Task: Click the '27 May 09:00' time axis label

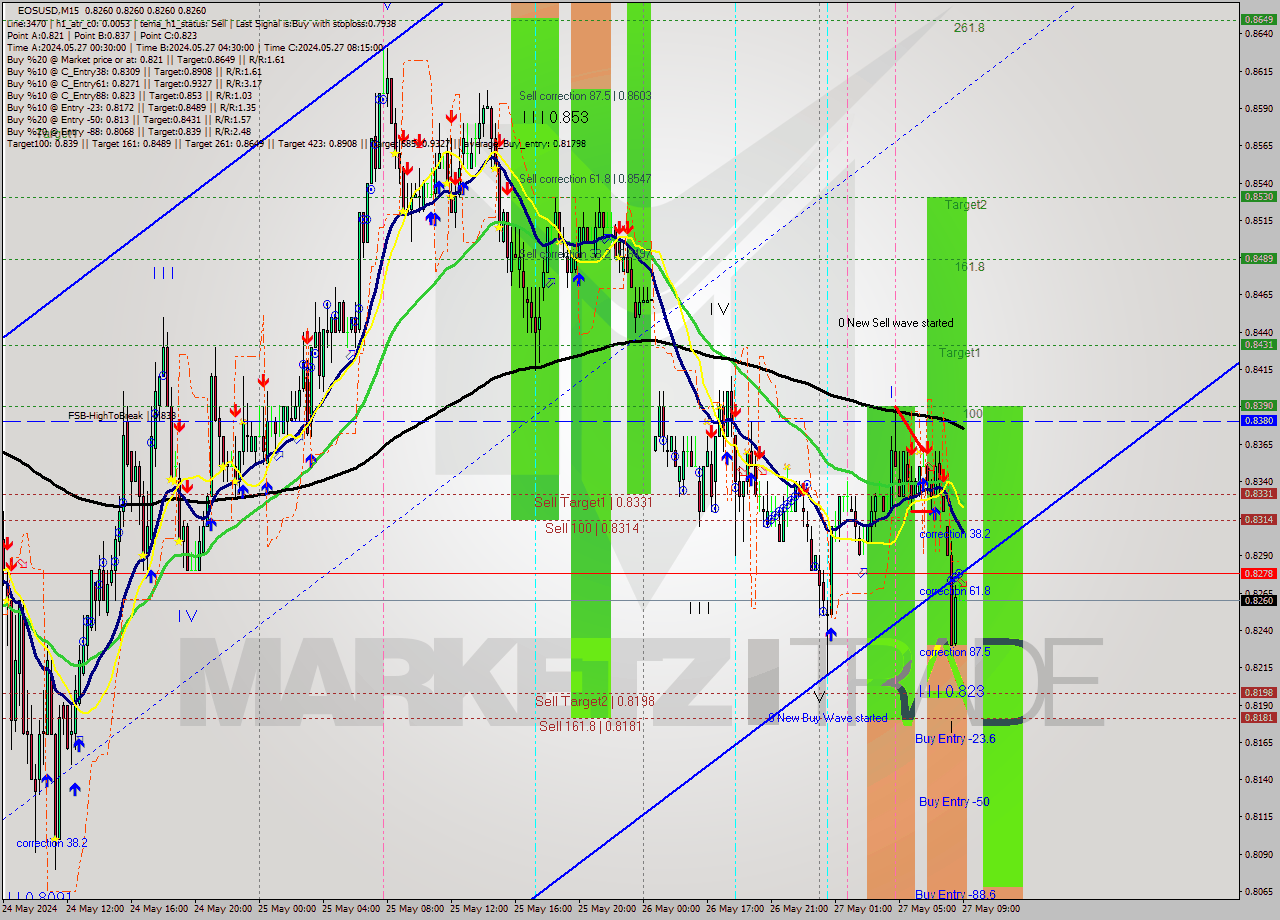Action: point(992,909)
